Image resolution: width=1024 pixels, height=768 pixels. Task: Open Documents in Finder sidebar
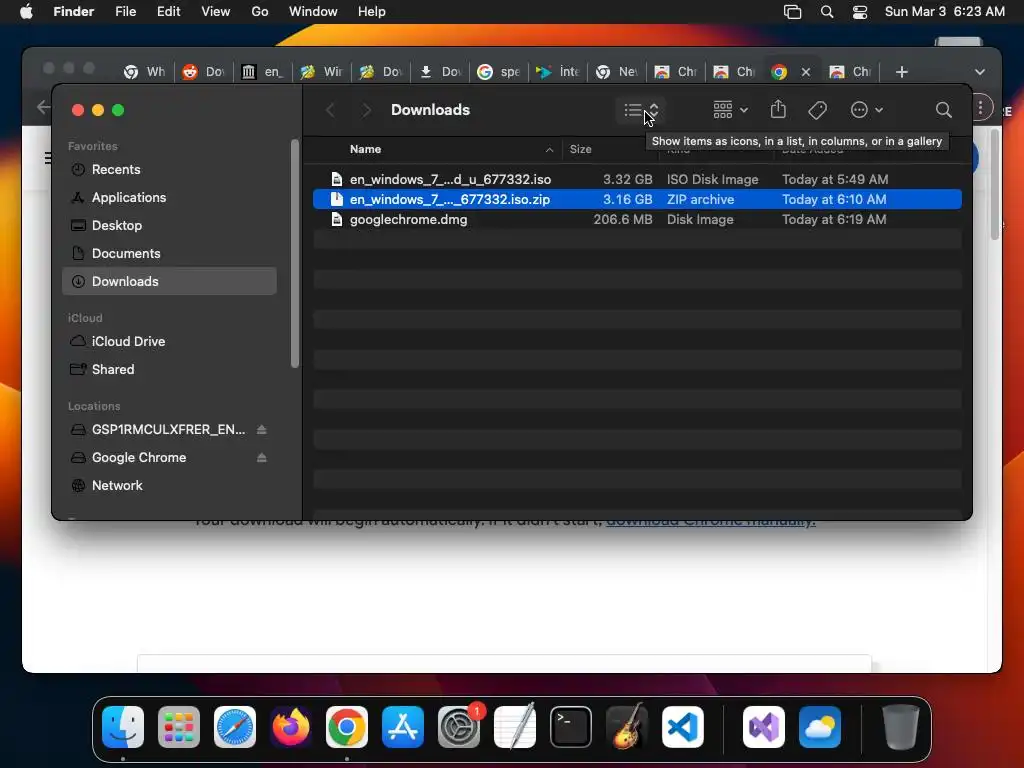(x=169, y=254)
